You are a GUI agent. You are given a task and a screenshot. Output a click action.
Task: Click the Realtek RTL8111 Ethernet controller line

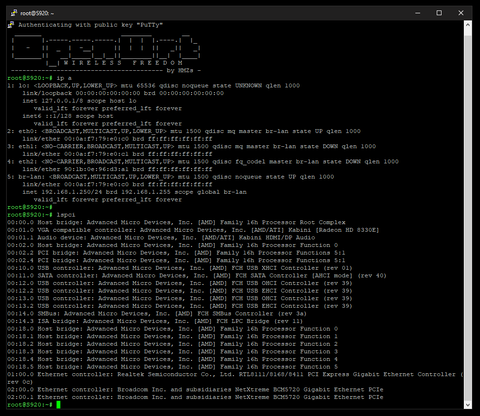(x=235, y=378)
